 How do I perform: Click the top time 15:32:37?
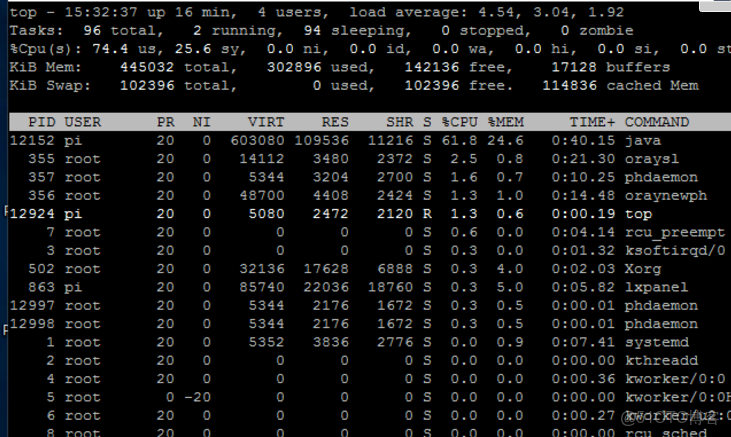coord(101,12)
